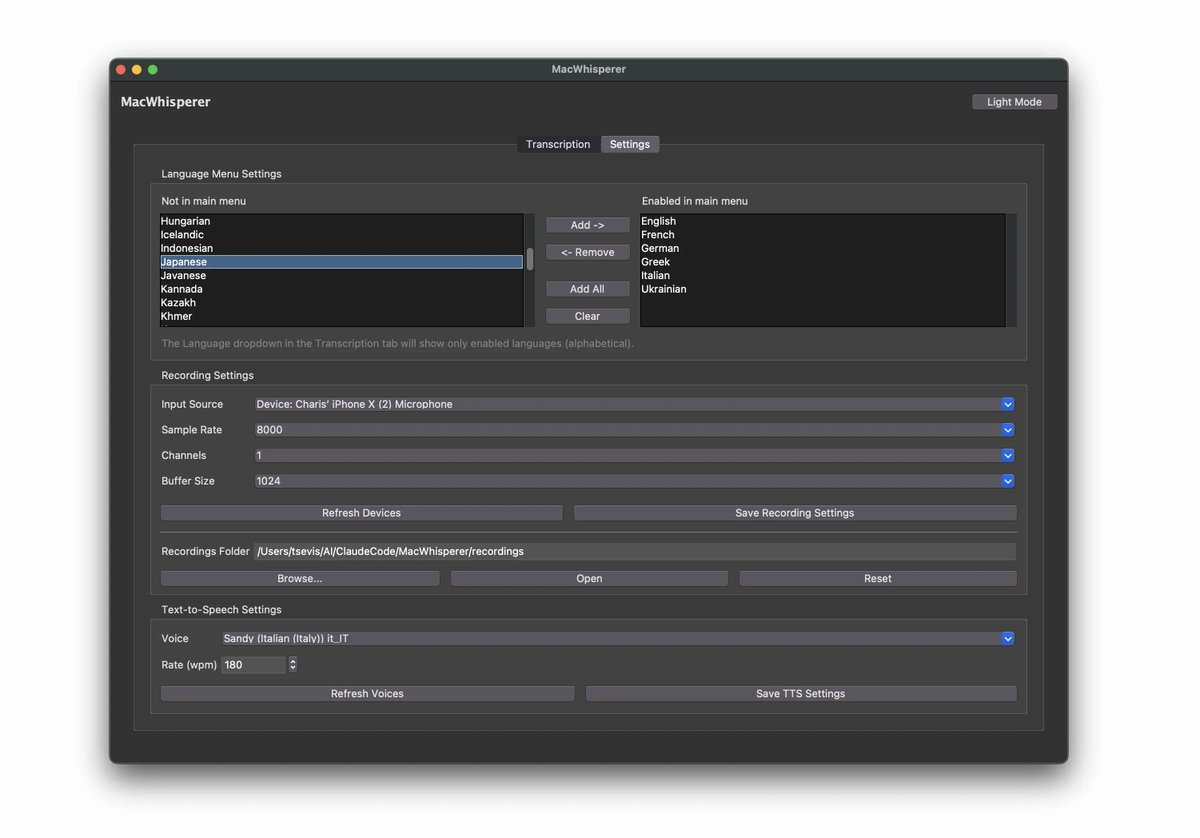This screenshot has height=838, width=1200.
Task: Select Hungarian in Not in main menu list
Action: click(x=341, y=221)
